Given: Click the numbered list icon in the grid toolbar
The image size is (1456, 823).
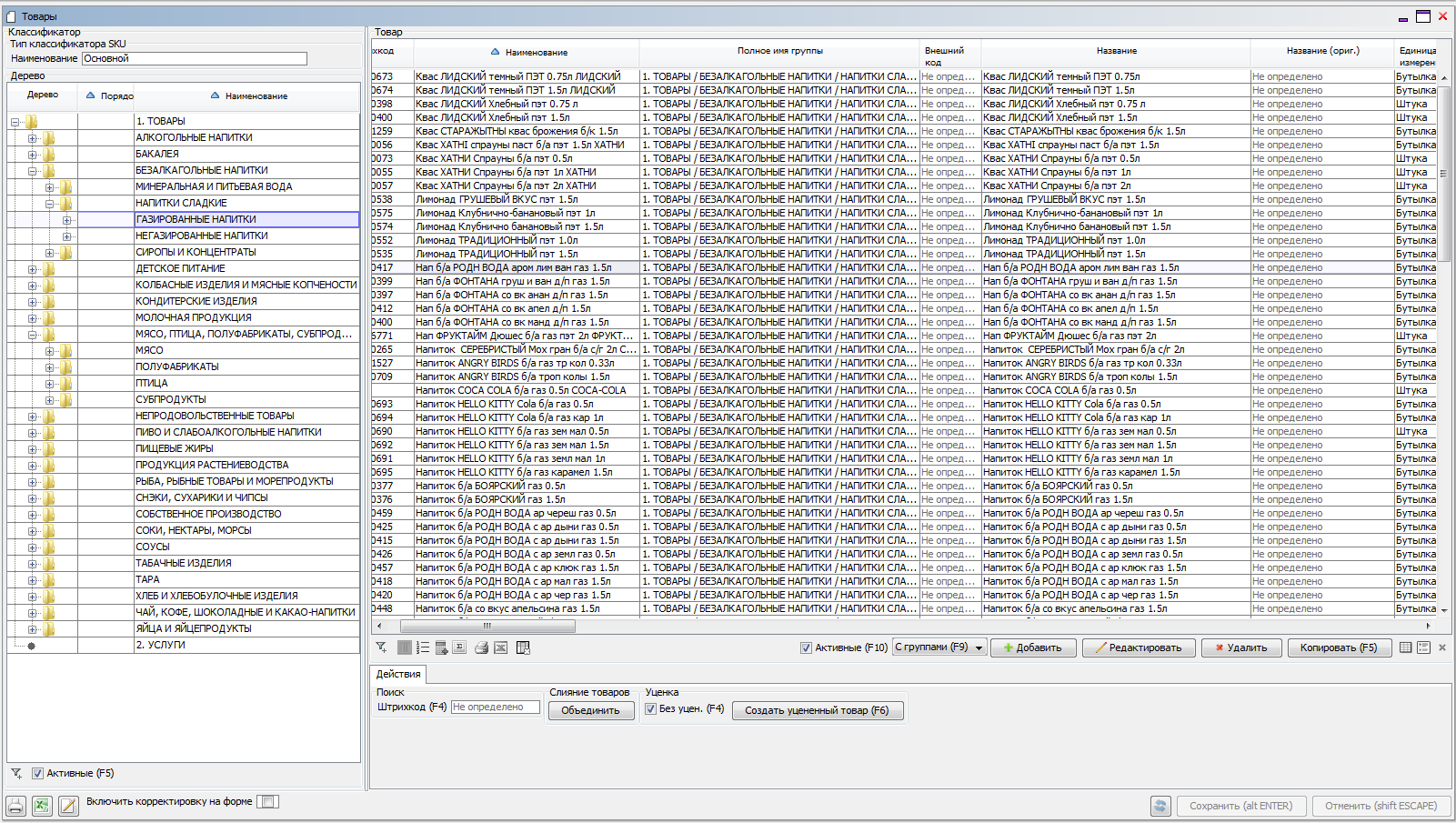Looking at the screenshot, I should point(423,647).
